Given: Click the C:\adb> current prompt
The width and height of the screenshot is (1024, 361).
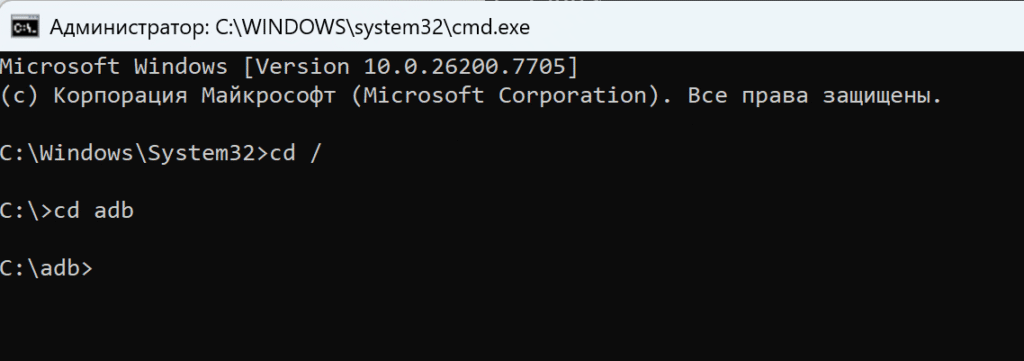Looking at the screenshot, I should (x=47, y=268).
